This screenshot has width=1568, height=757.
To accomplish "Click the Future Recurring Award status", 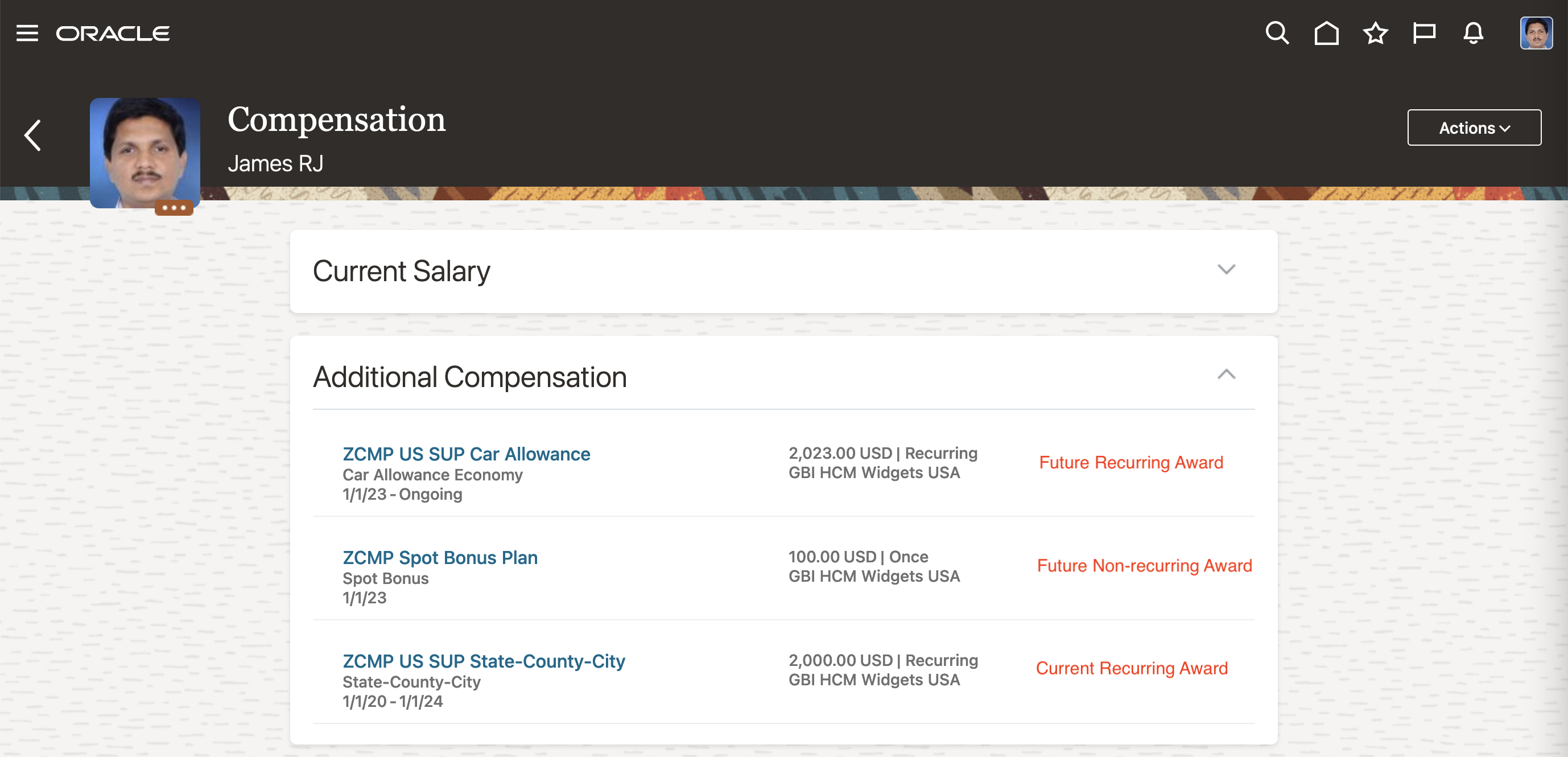I will click(1131, 462).
